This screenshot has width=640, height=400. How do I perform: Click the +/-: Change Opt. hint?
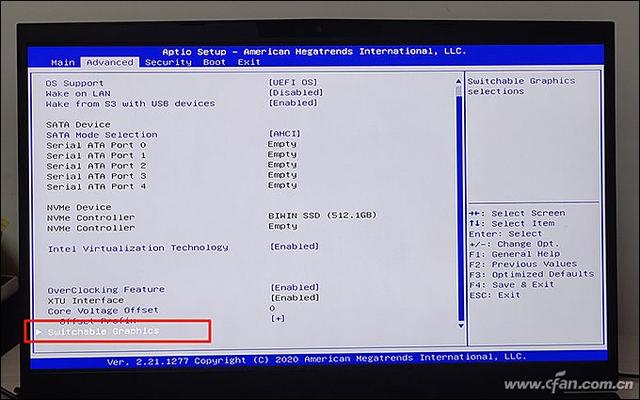tap(514, 244)
